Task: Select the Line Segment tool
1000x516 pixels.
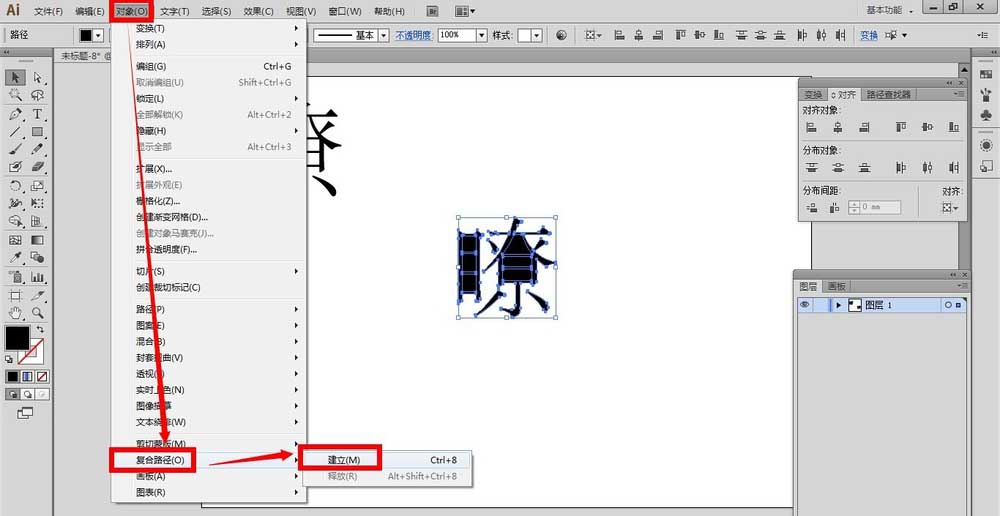Action: pos(16,132)
